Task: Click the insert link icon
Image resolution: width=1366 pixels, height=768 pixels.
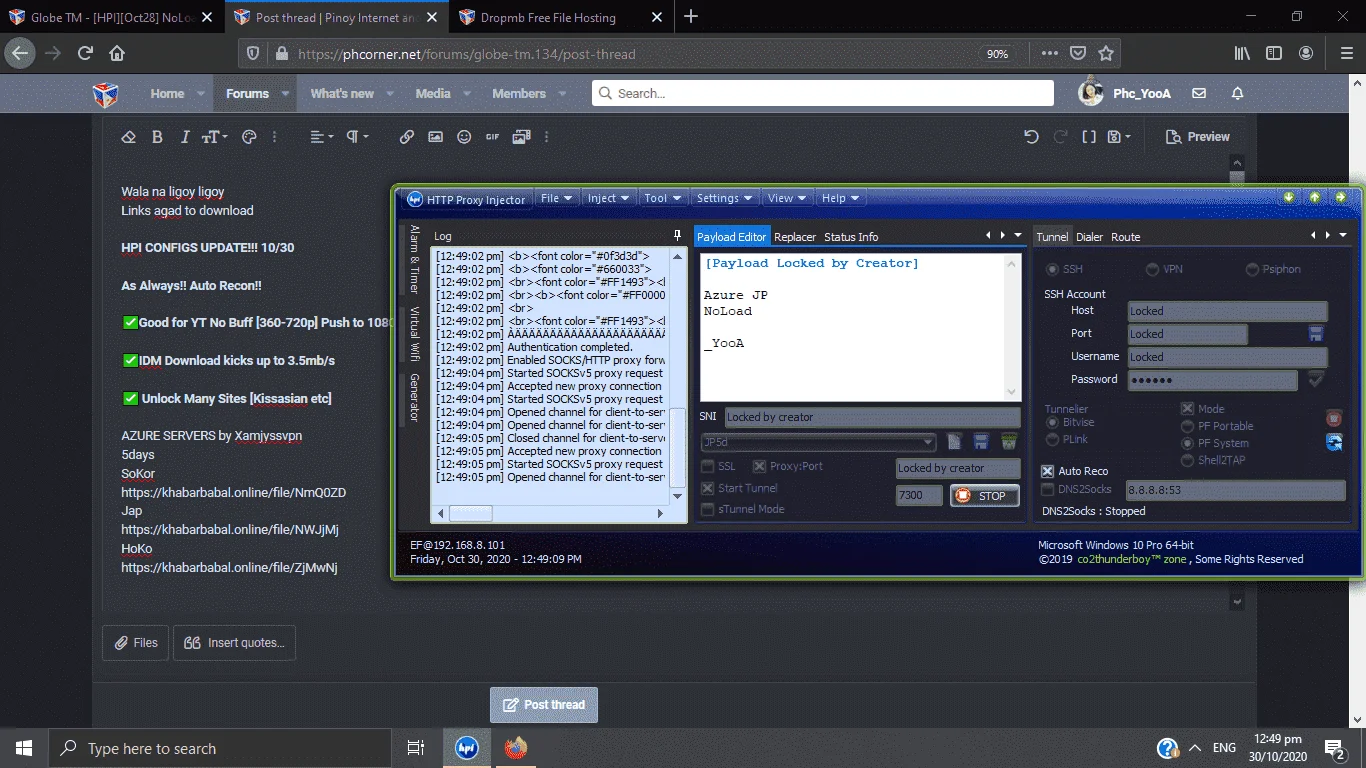Action: click(407, 137)
